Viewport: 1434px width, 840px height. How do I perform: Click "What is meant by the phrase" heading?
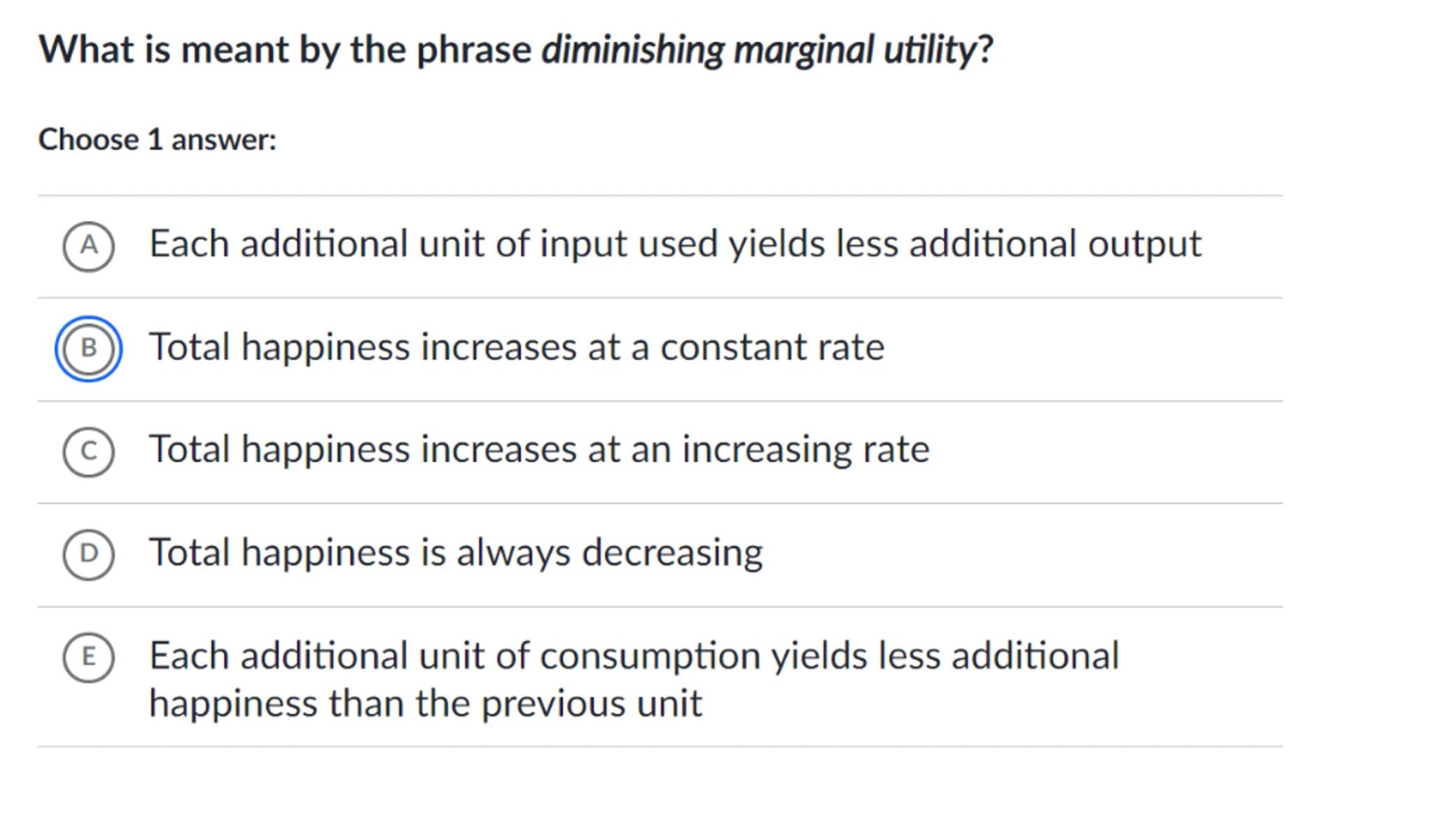tap(284, 50)
